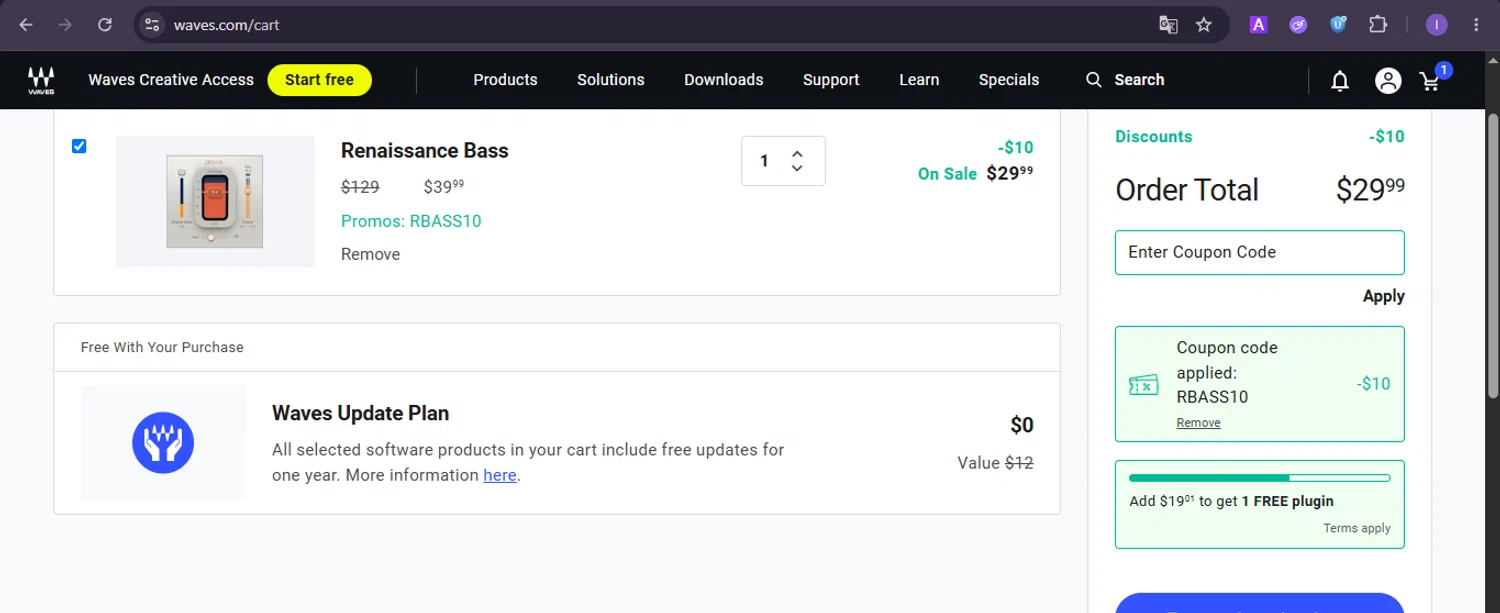Click the Terms apply text
Image resolution: width=1500 pixels, height=613 pixels.
click(x=1357, y=528)
